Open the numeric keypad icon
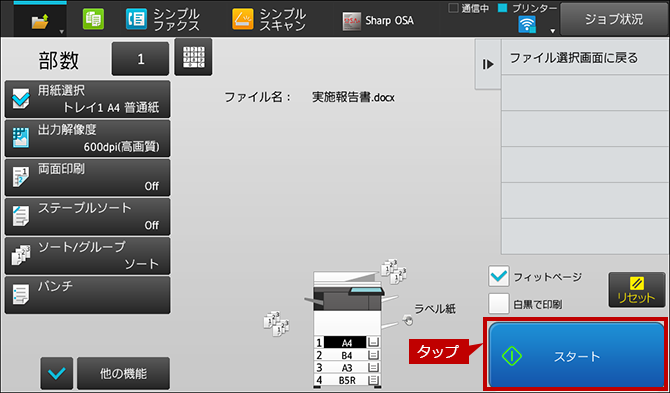 [193, 57]
